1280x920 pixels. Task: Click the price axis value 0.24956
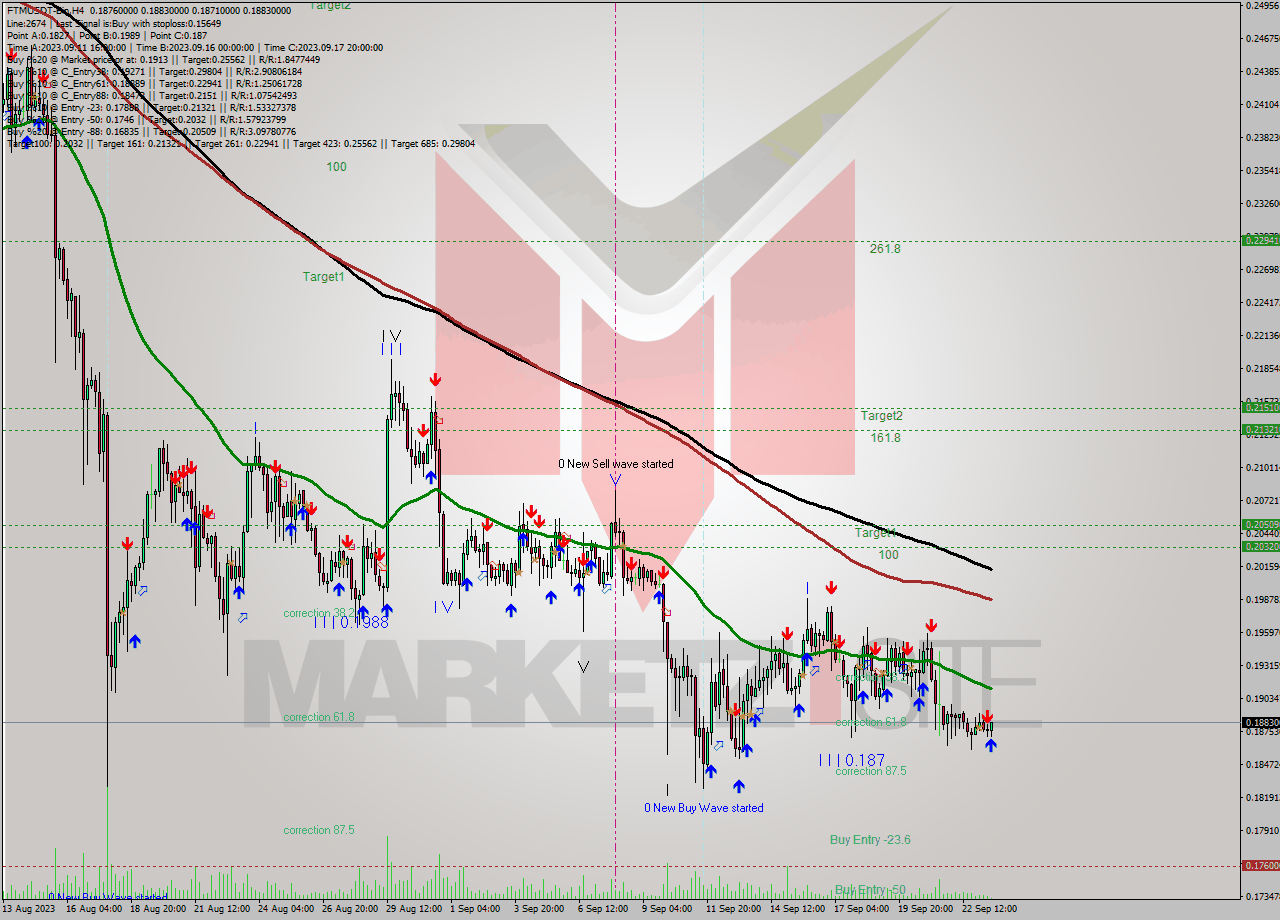tap(1262, 5)
